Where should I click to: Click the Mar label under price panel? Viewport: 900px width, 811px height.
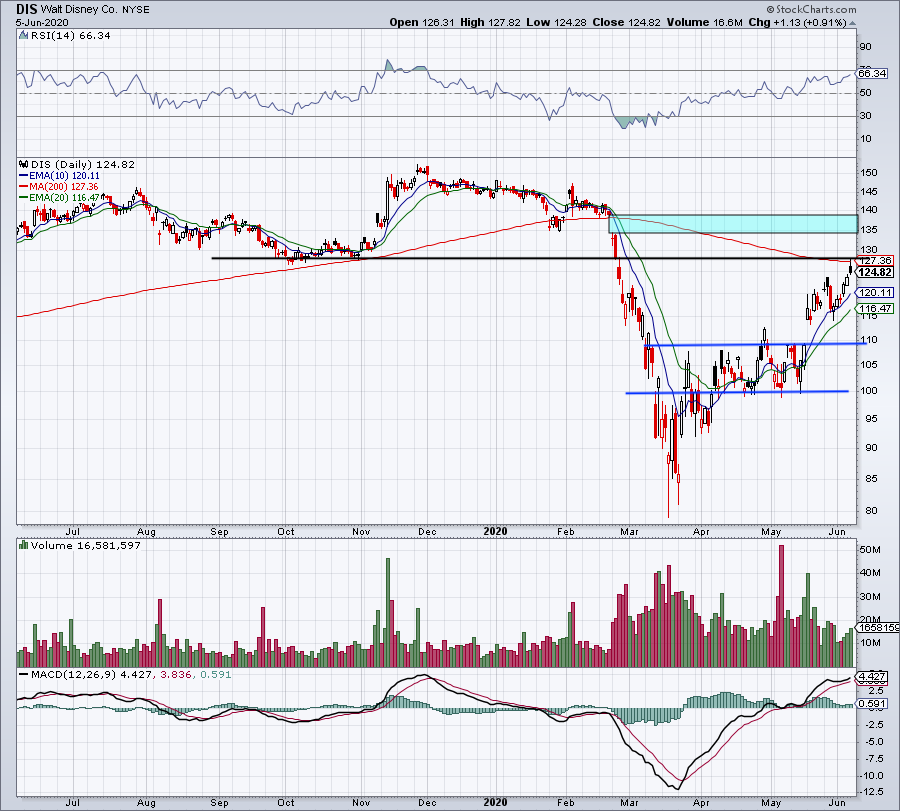pos(629,532)
